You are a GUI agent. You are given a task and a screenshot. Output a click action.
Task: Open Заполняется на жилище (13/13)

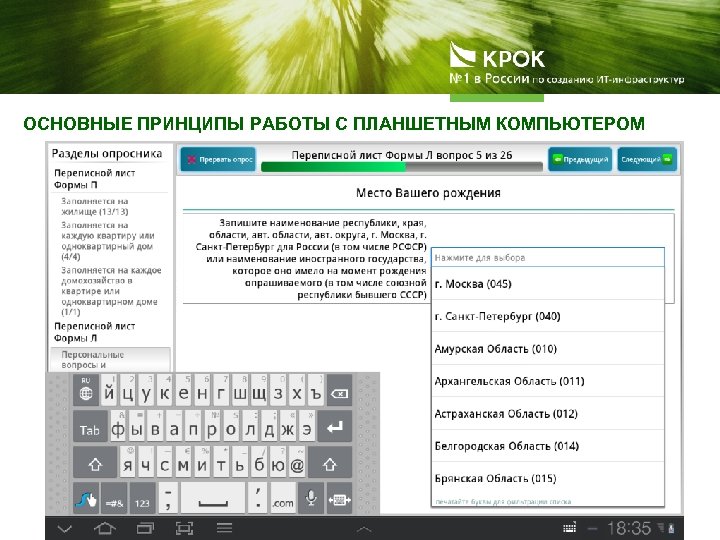(x=95, y=206)
